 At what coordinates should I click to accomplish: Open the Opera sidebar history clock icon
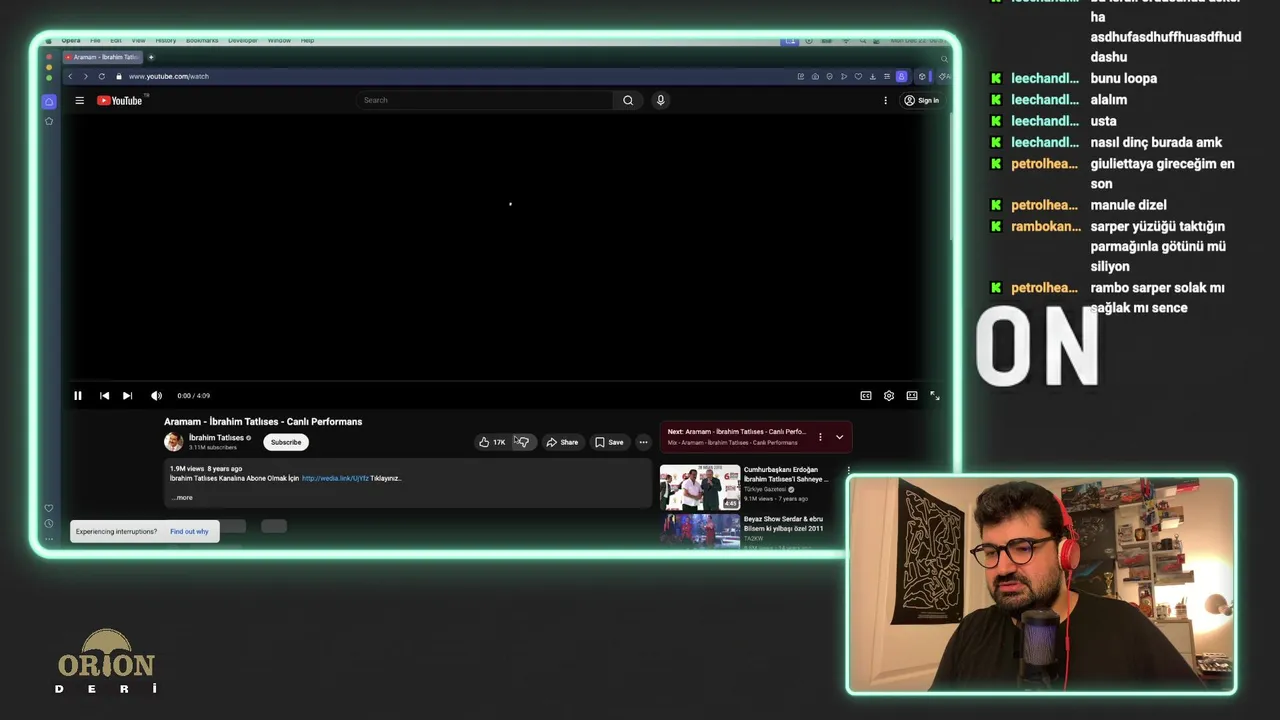pos(49,524)
